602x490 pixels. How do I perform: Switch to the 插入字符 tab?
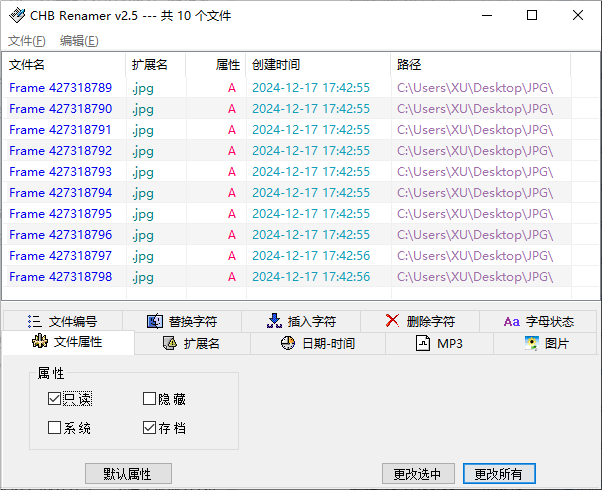[x=301, y=321]
